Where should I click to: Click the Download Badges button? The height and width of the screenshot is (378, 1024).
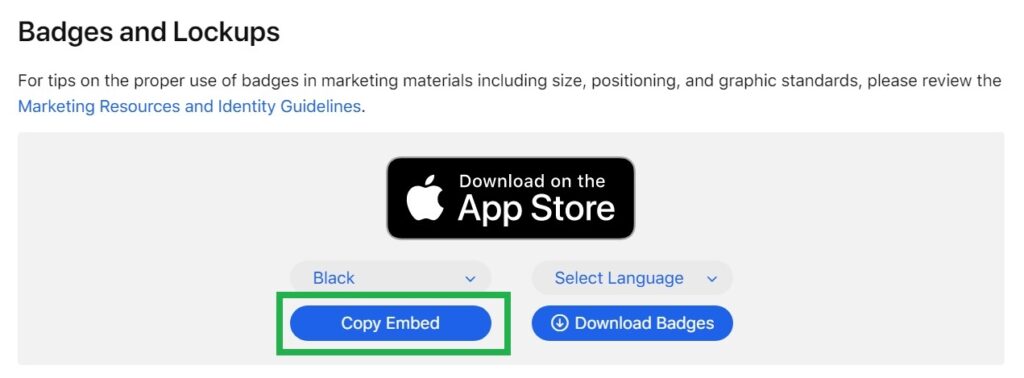(x=632, y=323)
